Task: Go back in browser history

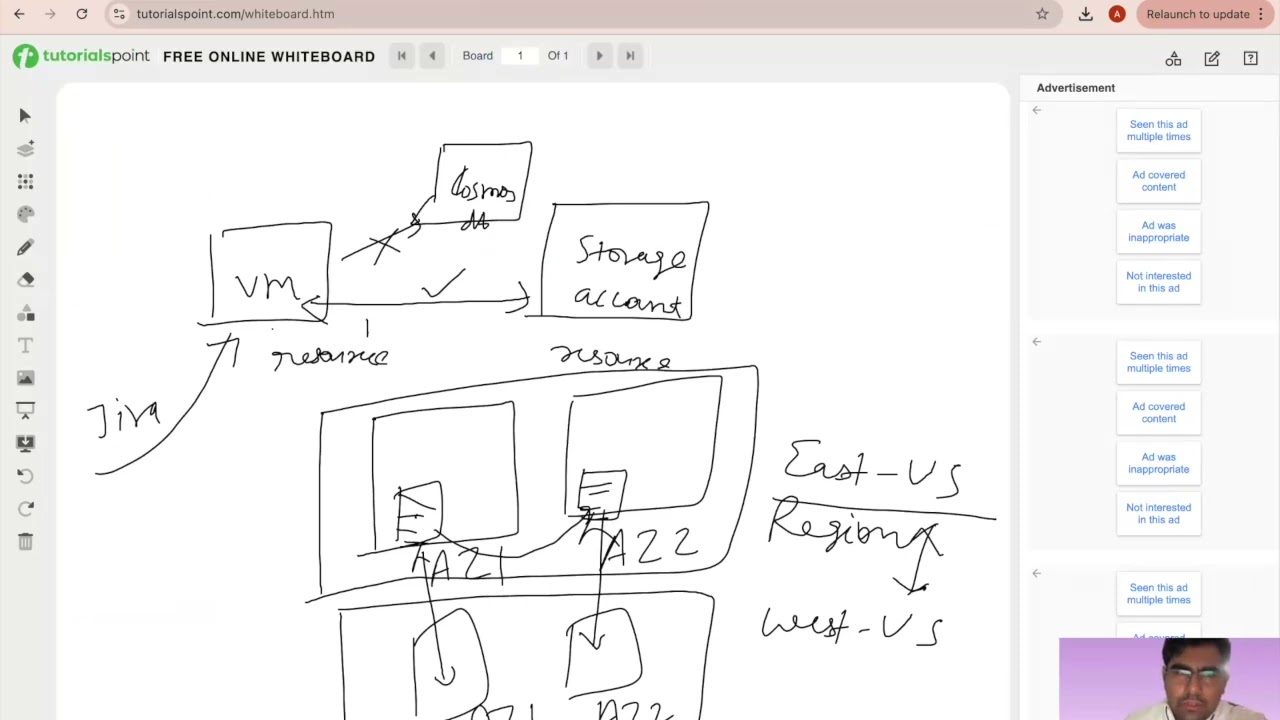Action: tap(19, 14)
